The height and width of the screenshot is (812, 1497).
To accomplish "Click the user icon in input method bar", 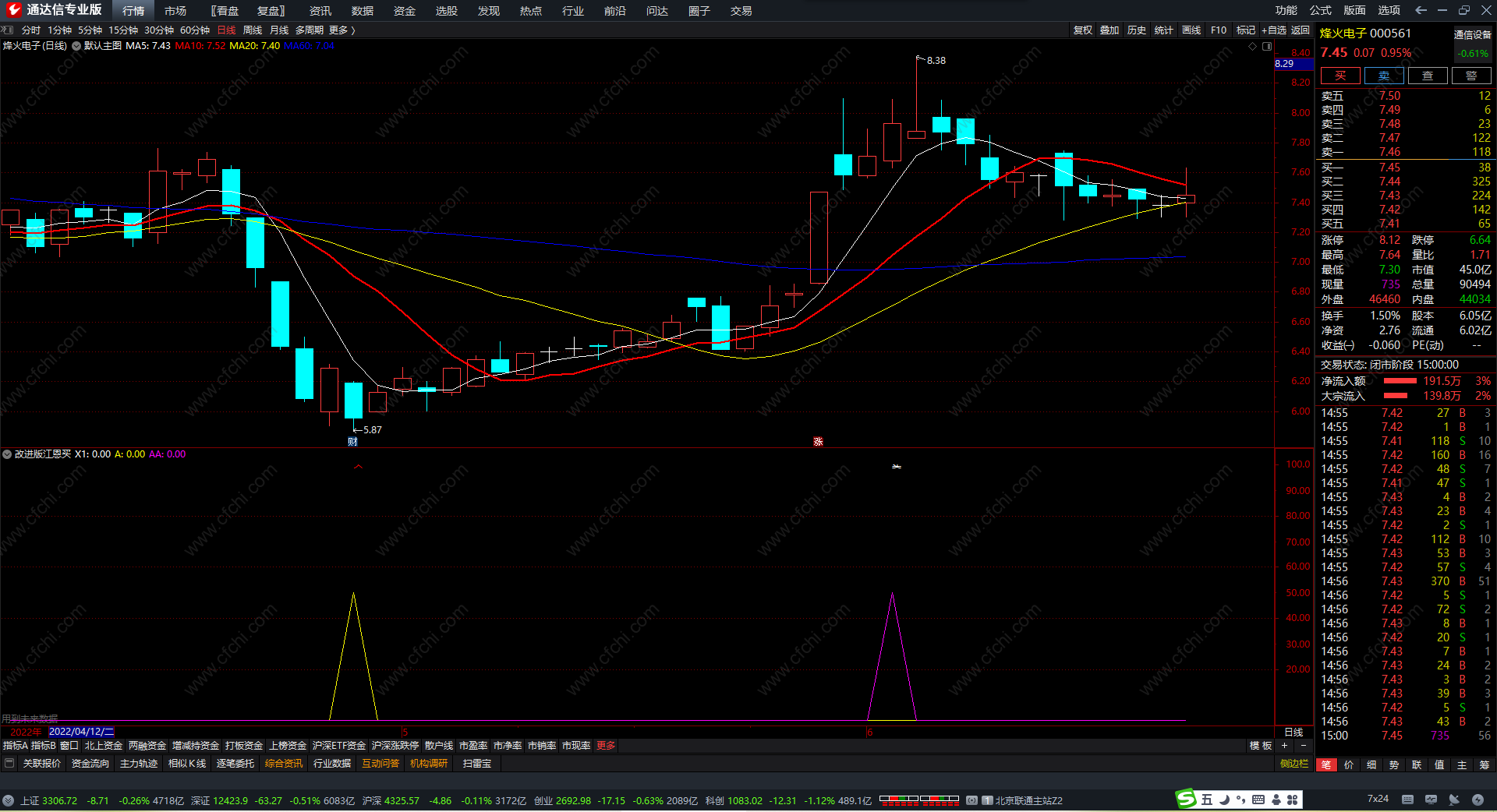I will click(x=1276, y=800).
